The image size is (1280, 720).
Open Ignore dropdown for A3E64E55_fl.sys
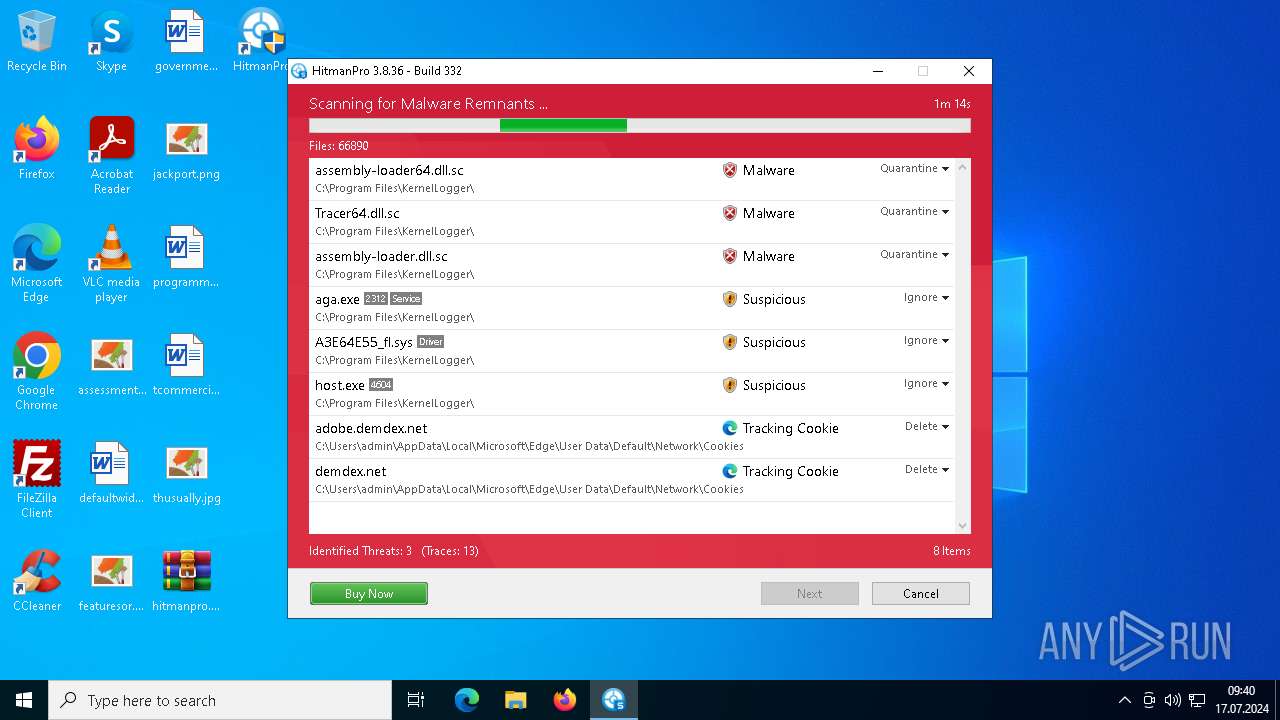pyautogui.click(x=926, y=341)
